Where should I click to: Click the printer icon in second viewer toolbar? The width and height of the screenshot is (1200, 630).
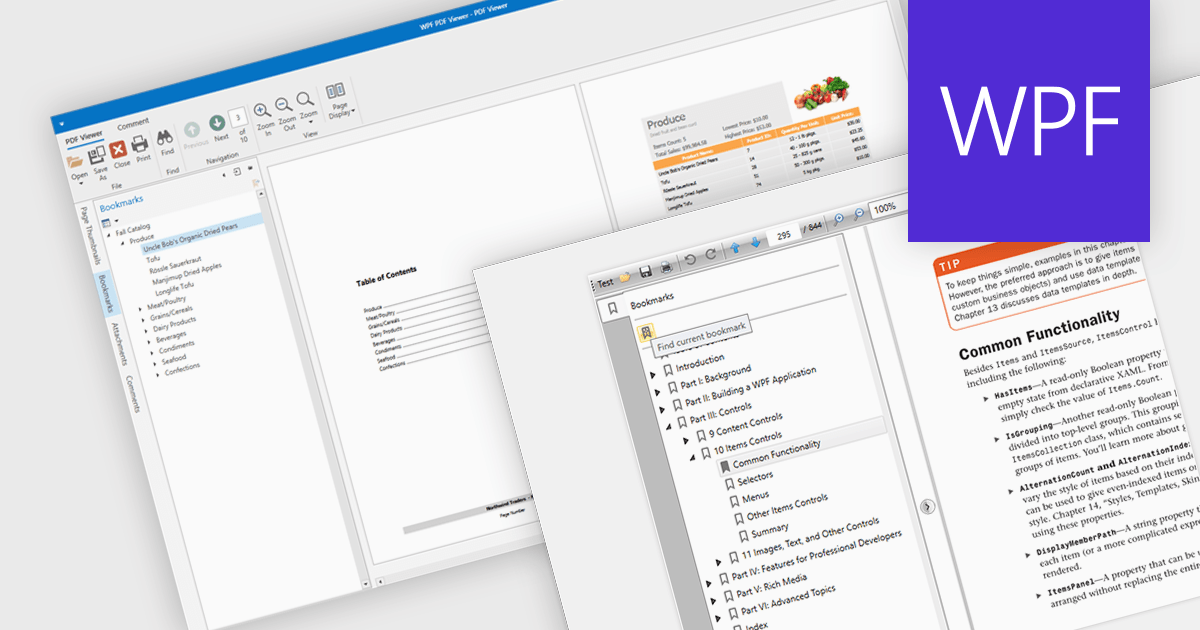[x=666, y=266]
